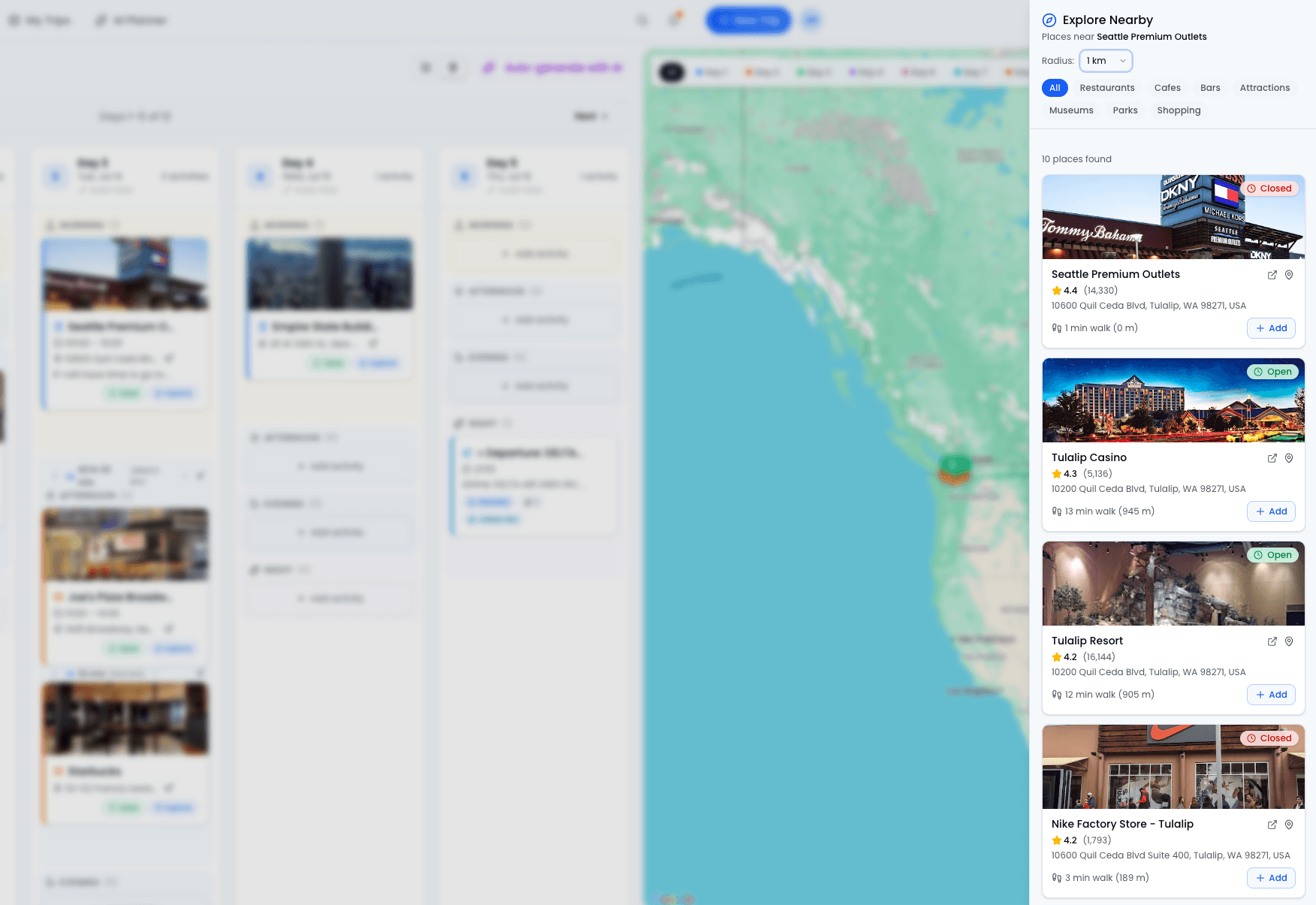Add Nike Factory Store - Tulalip to trip
The height and width of the screenshot is (905, 1316).
click(1271, 878)
